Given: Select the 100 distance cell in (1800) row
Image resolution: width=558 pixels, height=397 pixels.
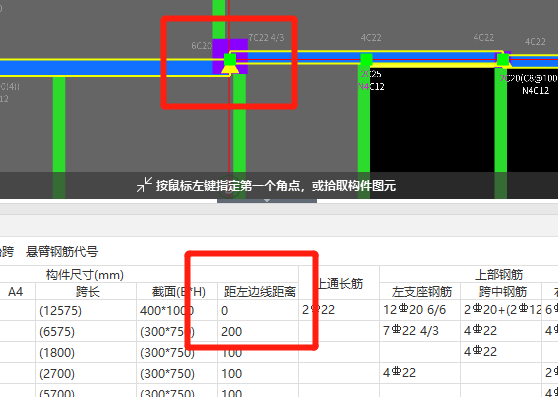Looking at the screenshot, I should click(x=258, y=353).
